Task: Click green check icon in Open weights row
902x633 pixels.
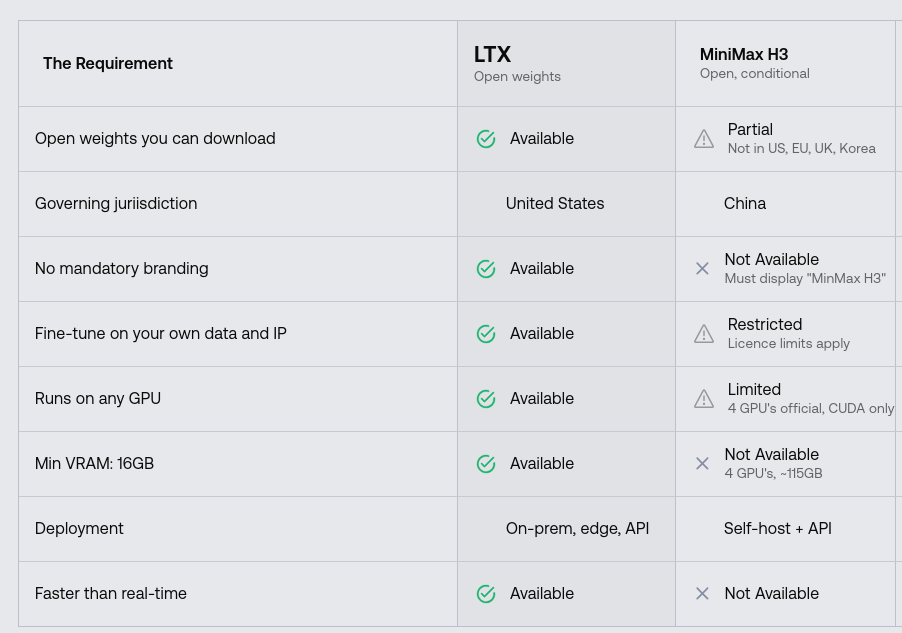Action: (x=486, y=139)
